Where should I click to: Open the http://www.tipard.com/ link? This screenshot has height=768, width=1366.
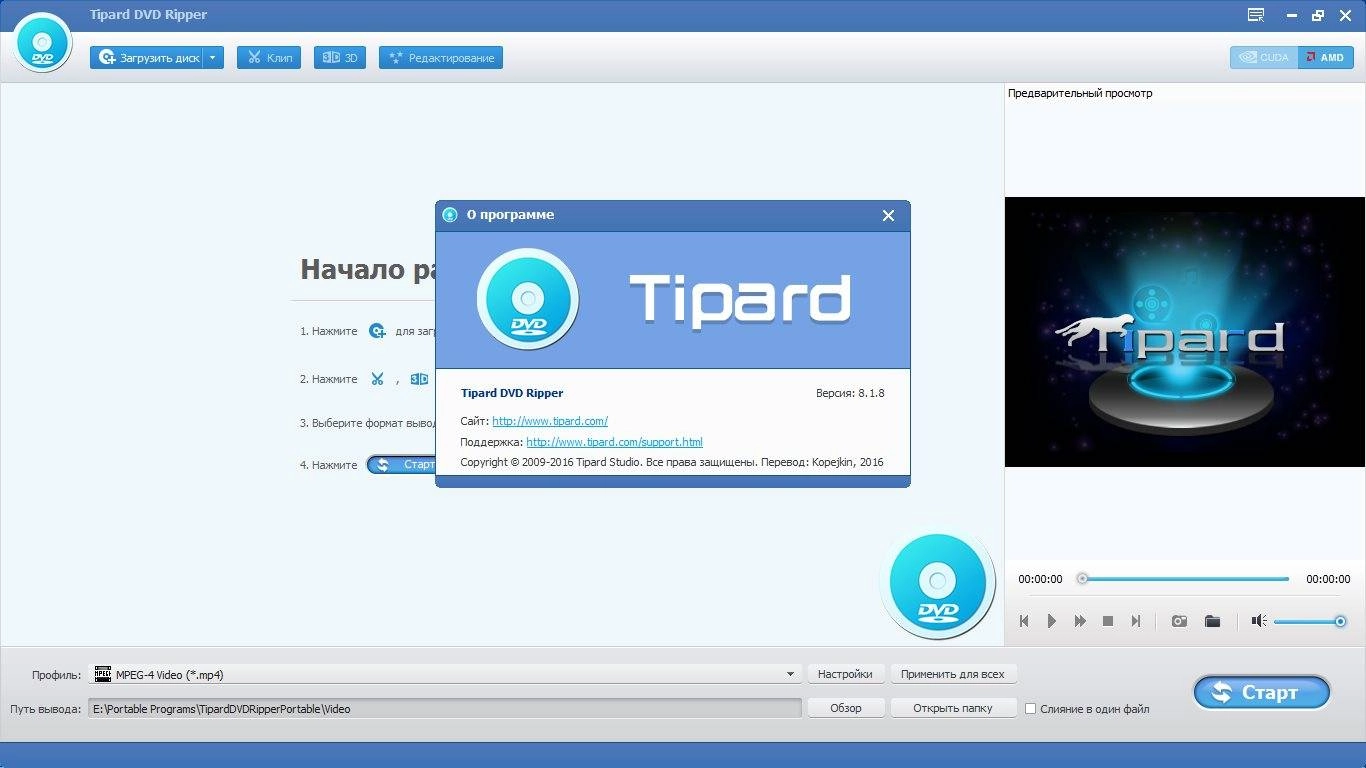click(x=550, y=421)
